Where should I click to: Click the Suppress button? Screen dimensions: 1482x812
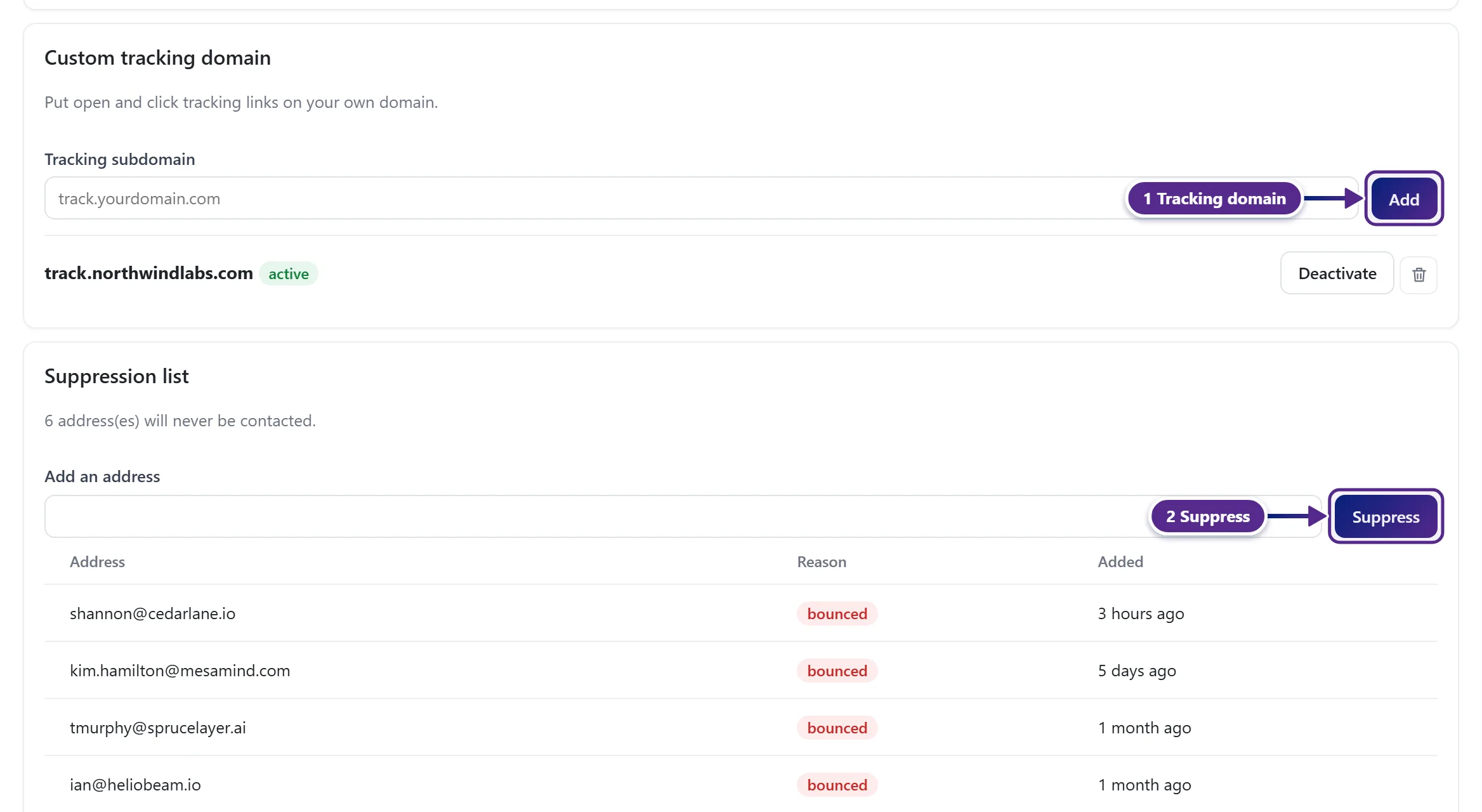[1386, 517]
